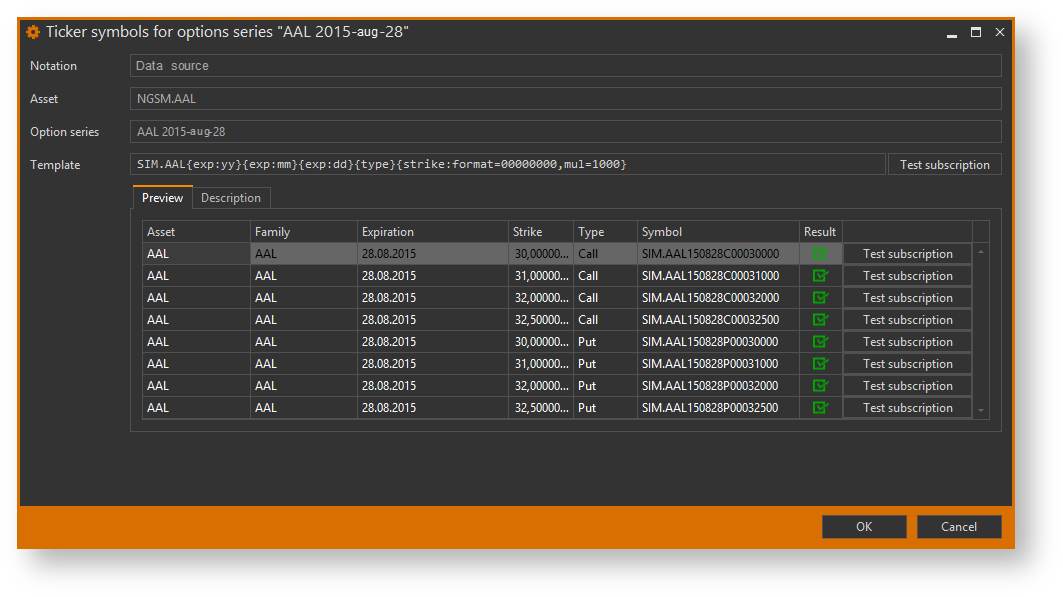Test subscription for SIM.AAL150828P00032500 row
This screenshot has height=597, width=1063.
click(907, 408)
